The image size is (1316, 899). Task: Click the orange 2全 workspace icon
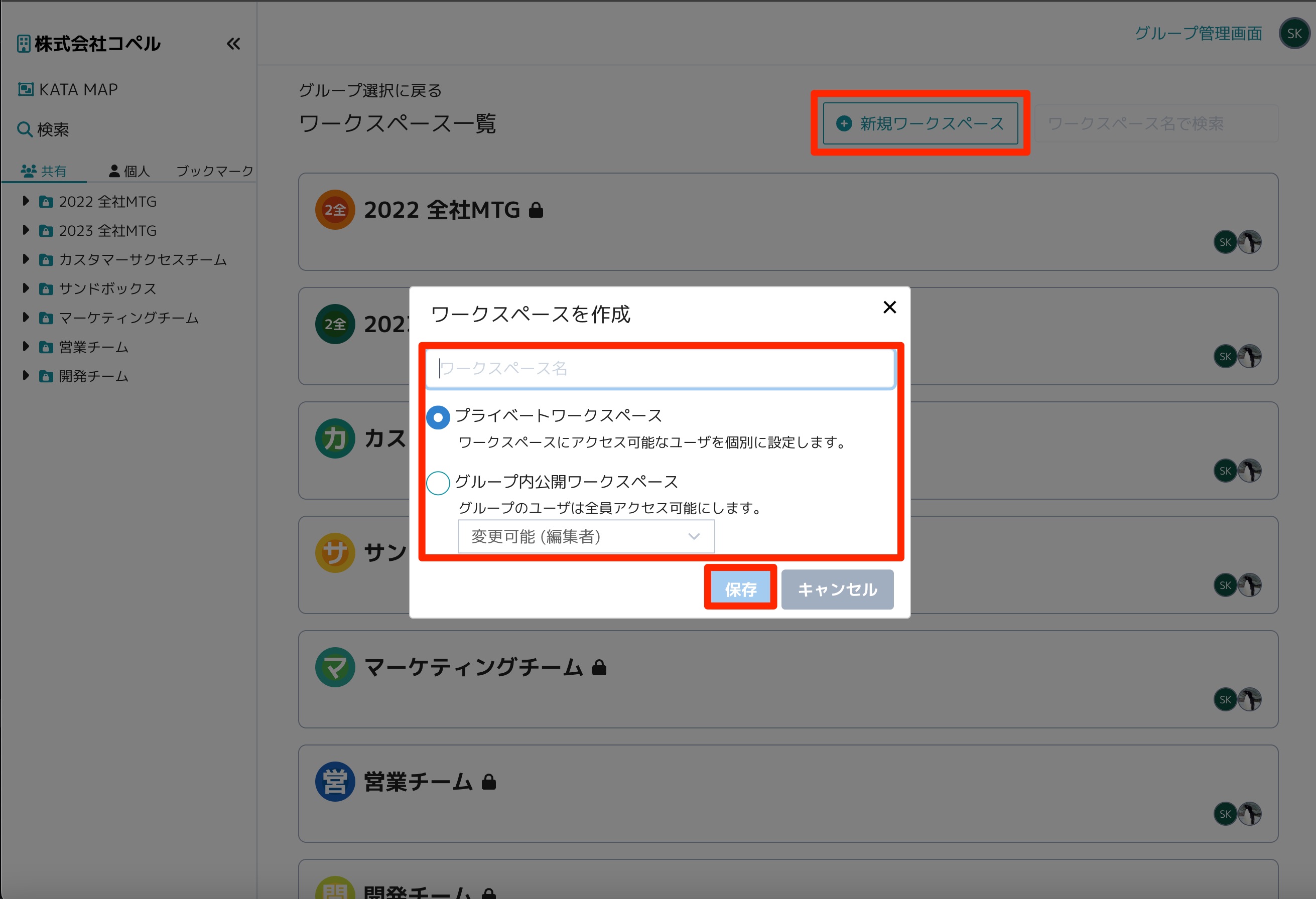335,210
